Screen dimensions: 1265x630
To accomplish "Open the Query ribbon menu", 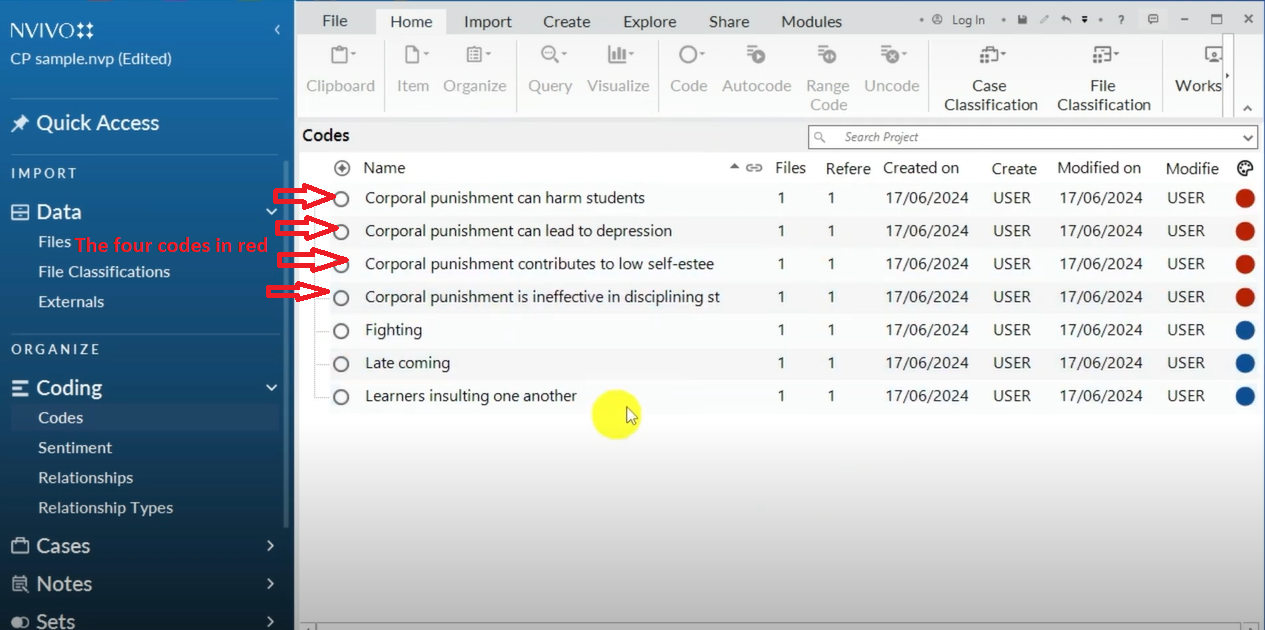I will tap(550, 69).
